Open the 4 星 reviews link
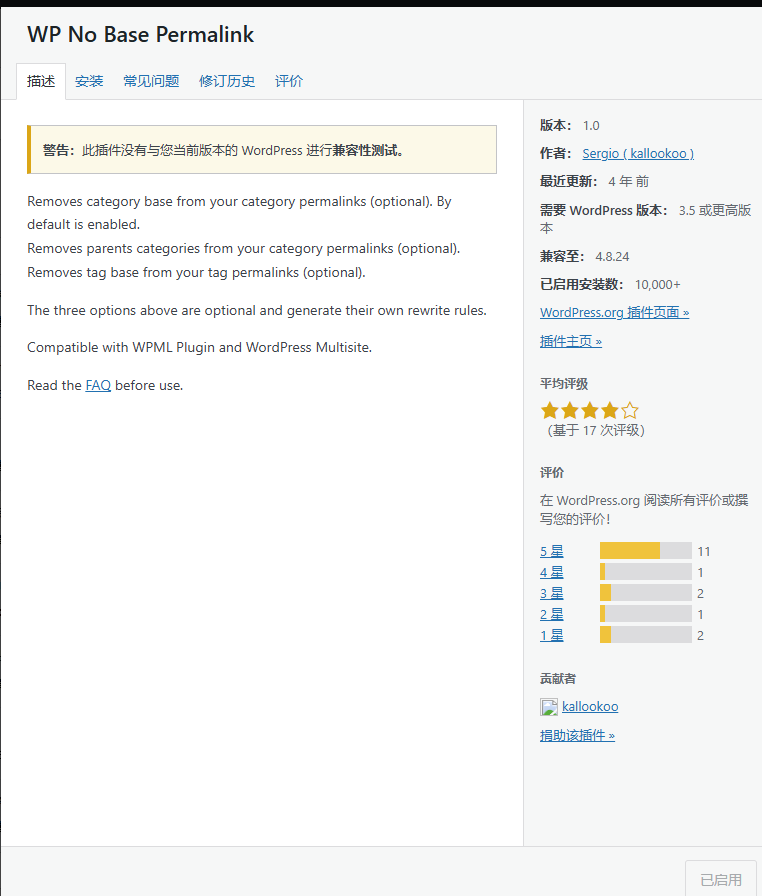Viewport: 762px width, 896px height. click(x=552, y=573)
